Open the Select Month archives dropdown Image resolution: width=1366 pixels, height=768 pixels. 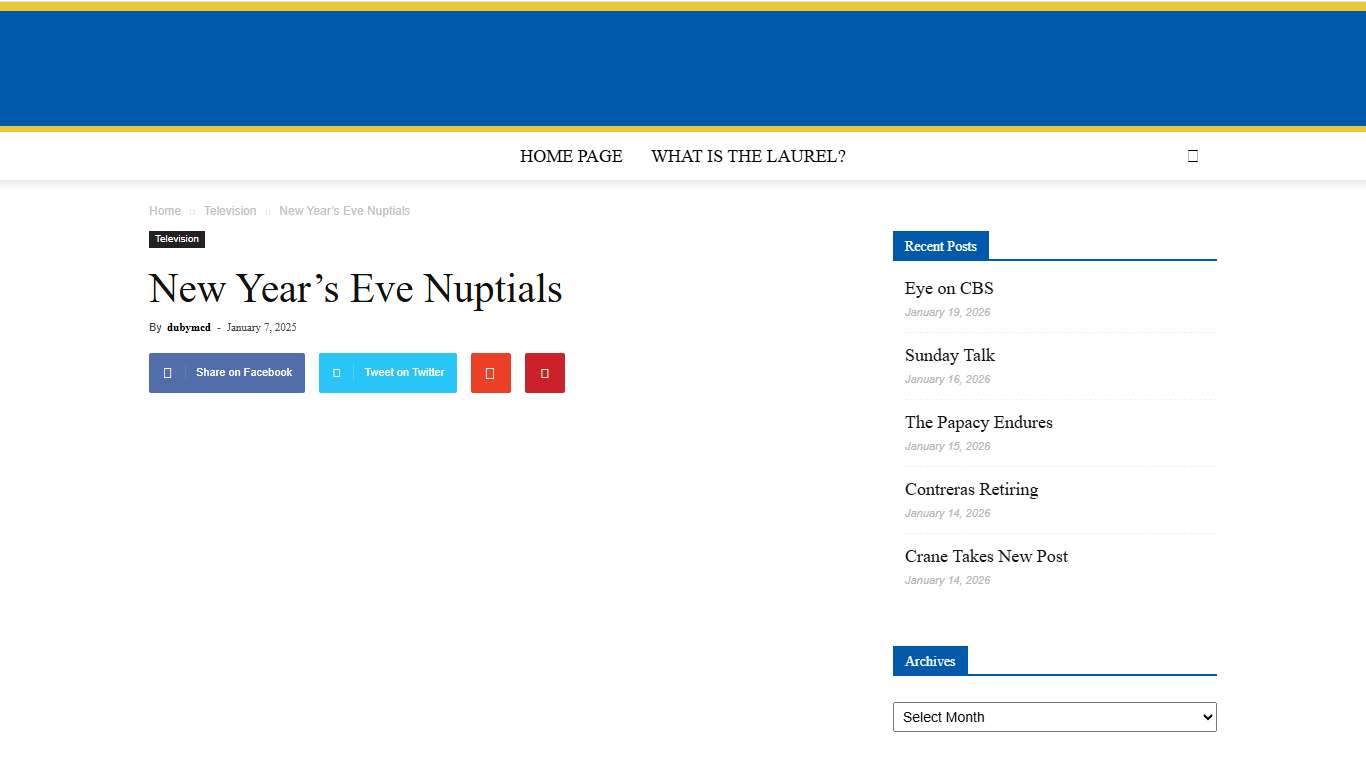1054,717
